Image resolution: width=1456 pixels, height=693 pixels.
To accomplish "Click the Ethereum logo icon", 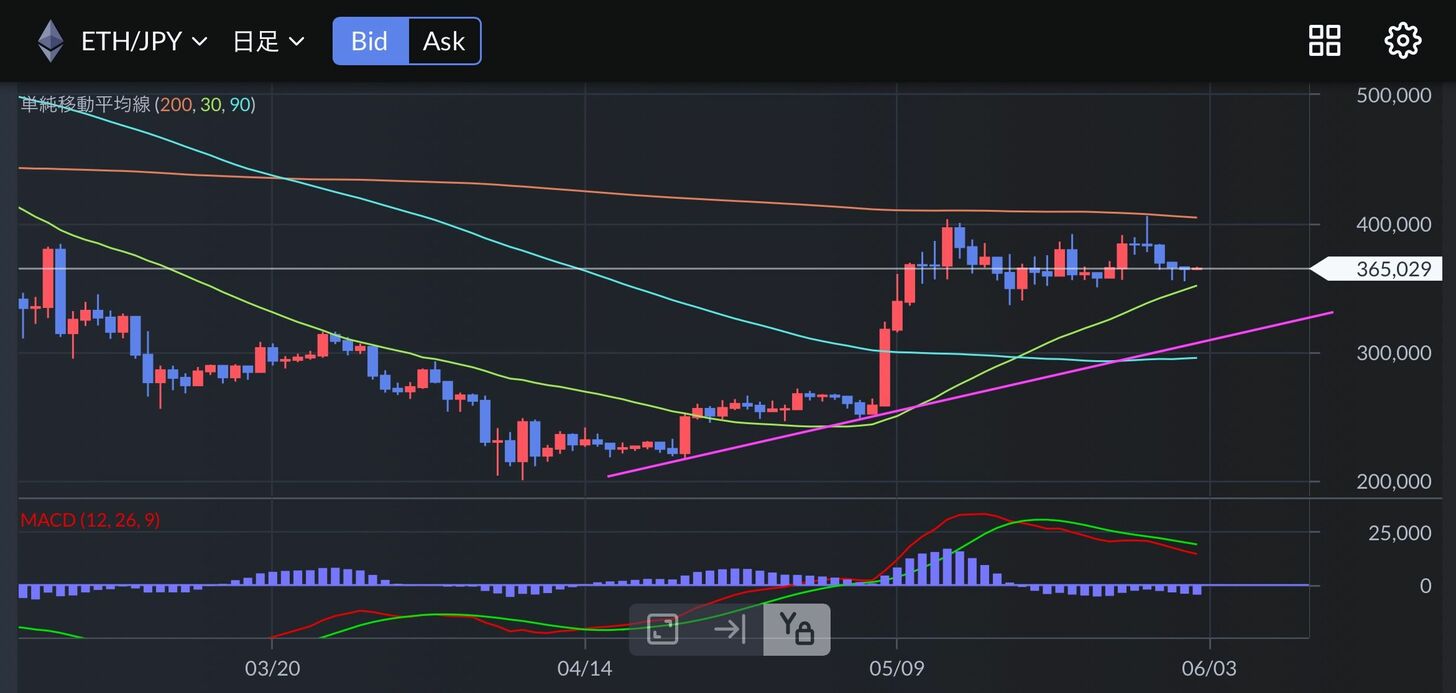I will click(50, 41).
